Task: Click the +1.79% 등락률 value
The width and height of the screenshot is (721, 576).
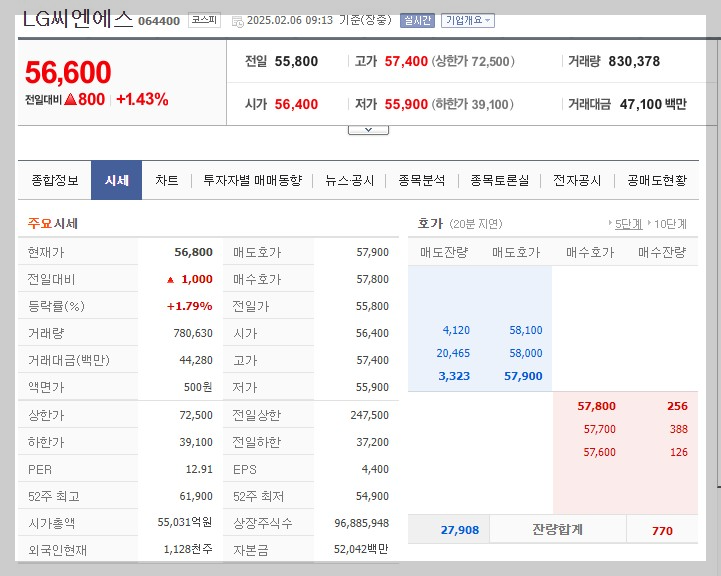Action: [189, 306]
